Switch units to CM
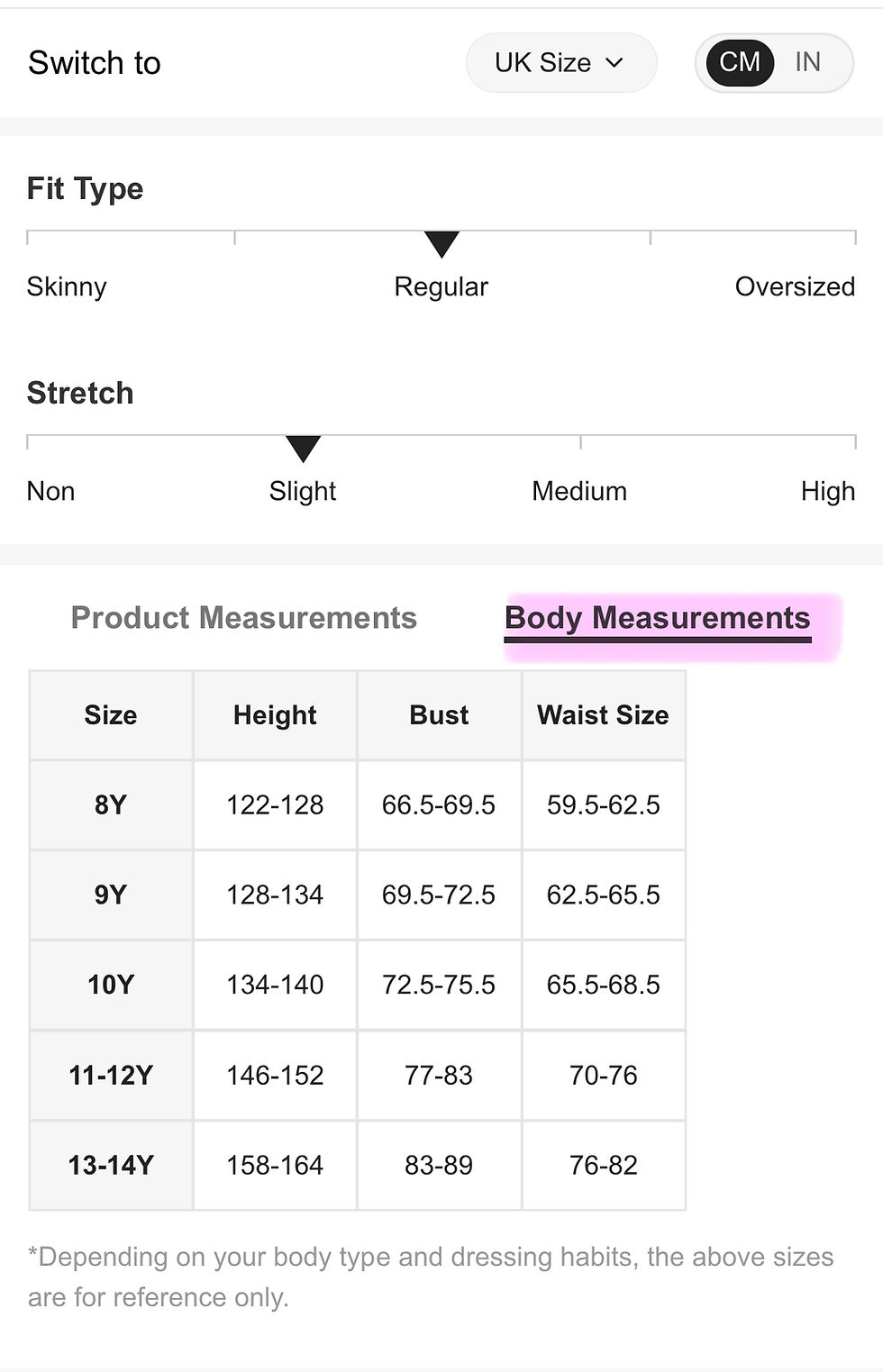The height and width of the screenshot is (1372, 883). point(740,62)
